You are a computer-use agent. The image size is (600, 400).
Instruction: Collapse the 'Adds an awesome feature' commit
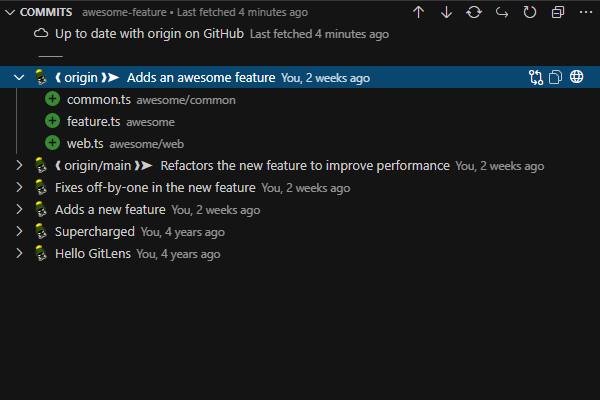20,77
